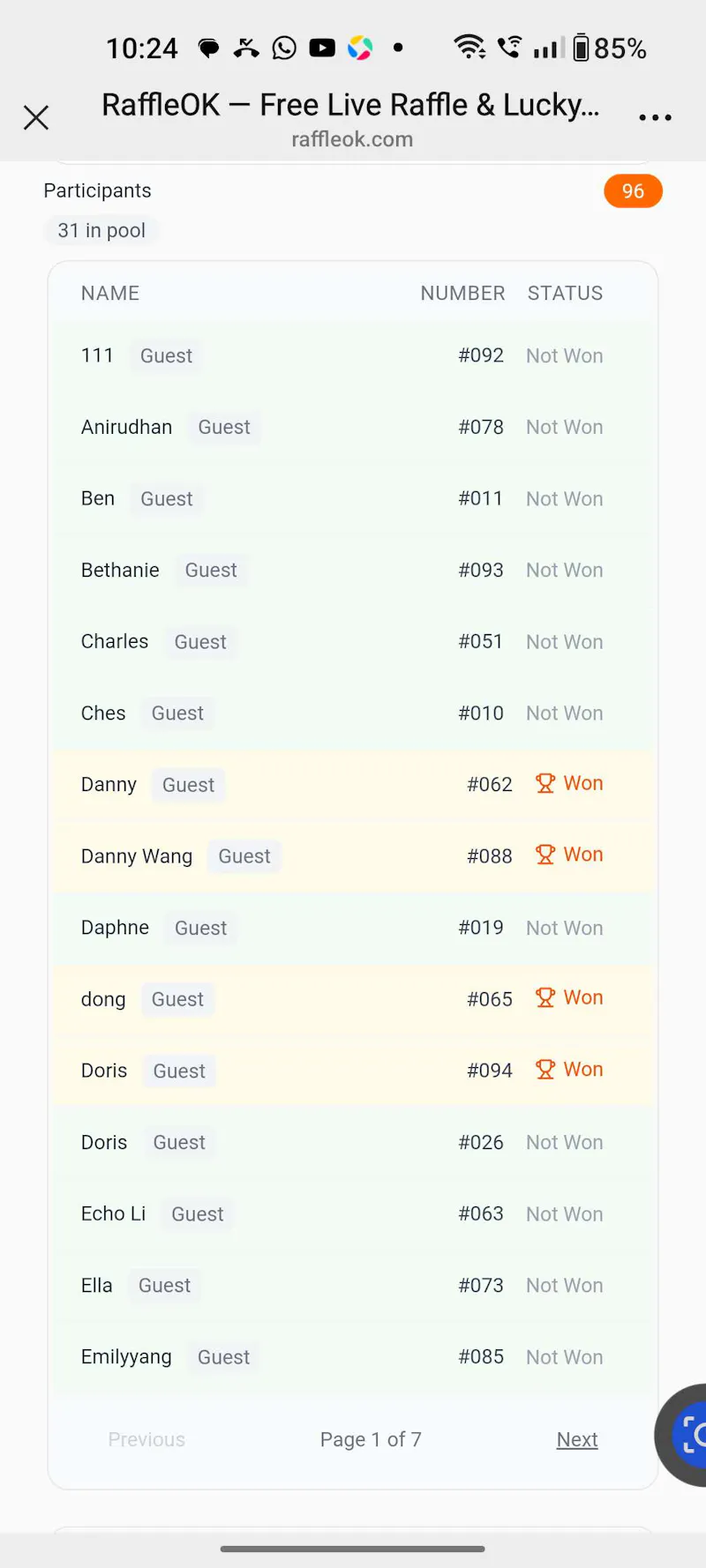The width and height of the screenshot is (706, 1568).
Task: Close the RaffleOK browser tab
Action: (x=36, y=117)
